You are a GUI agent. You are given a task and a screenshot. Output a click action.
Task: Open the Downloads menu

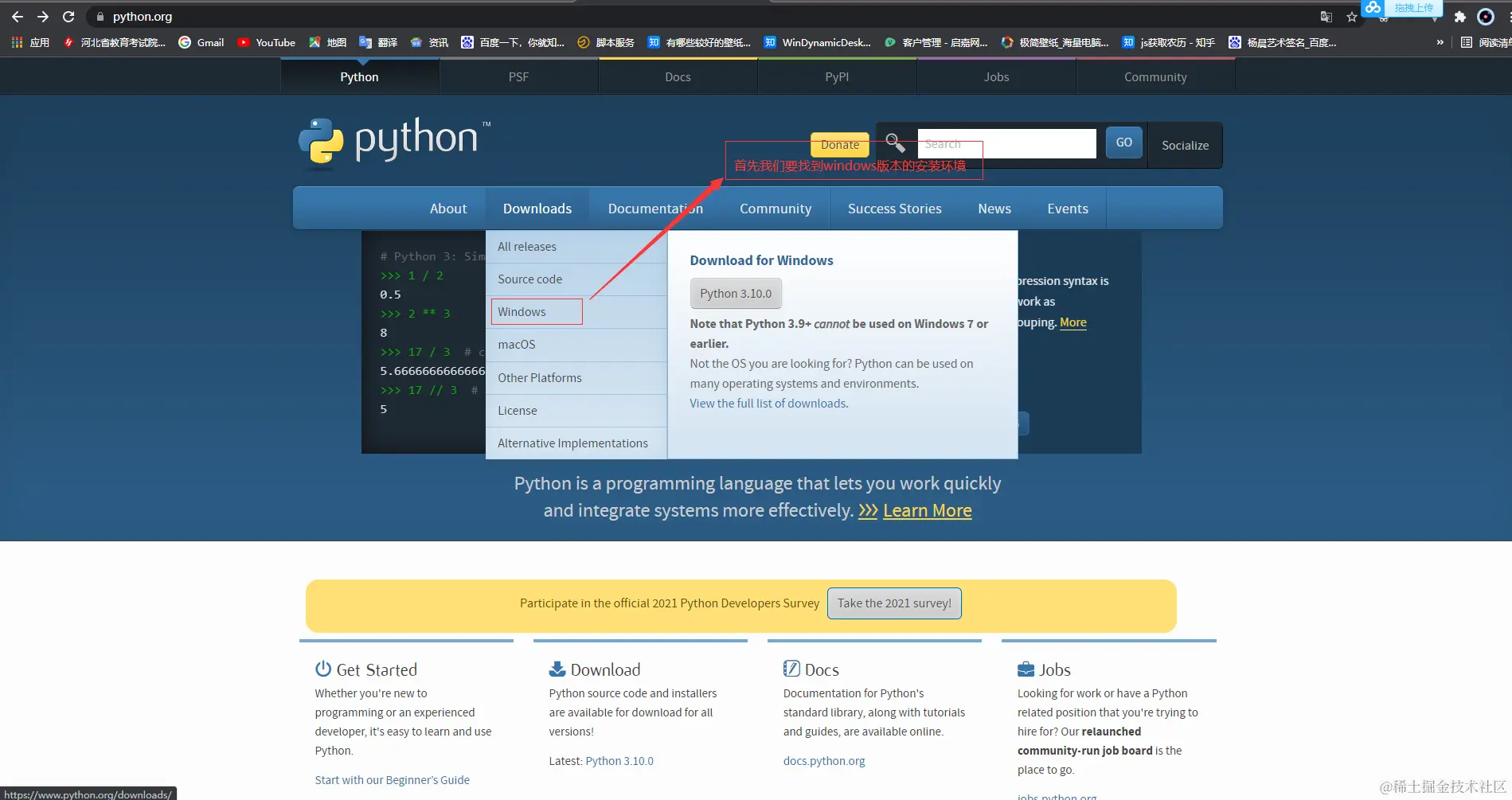point(537,209)
